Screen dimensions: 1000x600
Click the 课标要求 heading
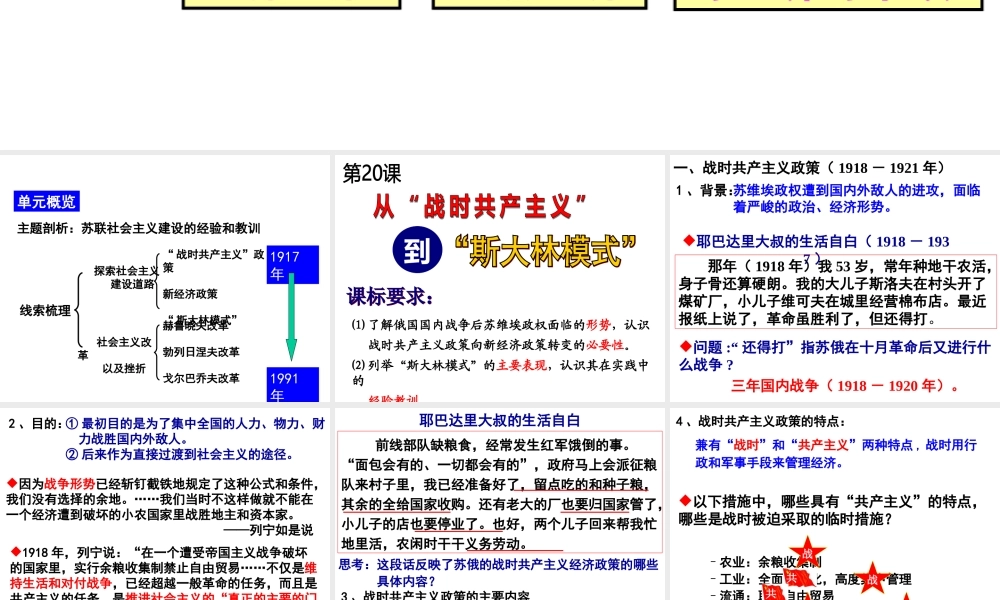tap(390, 296)
